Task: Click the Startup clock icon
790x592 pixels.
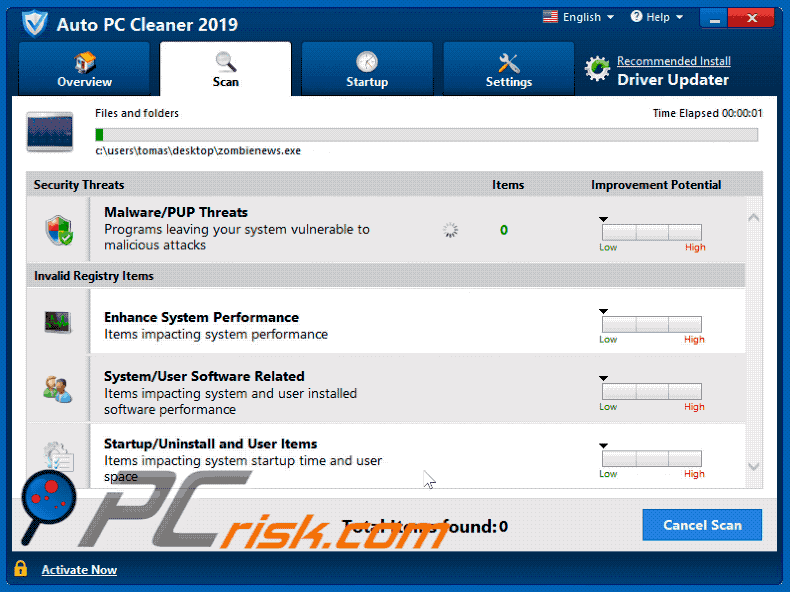Action: (367, 61)
